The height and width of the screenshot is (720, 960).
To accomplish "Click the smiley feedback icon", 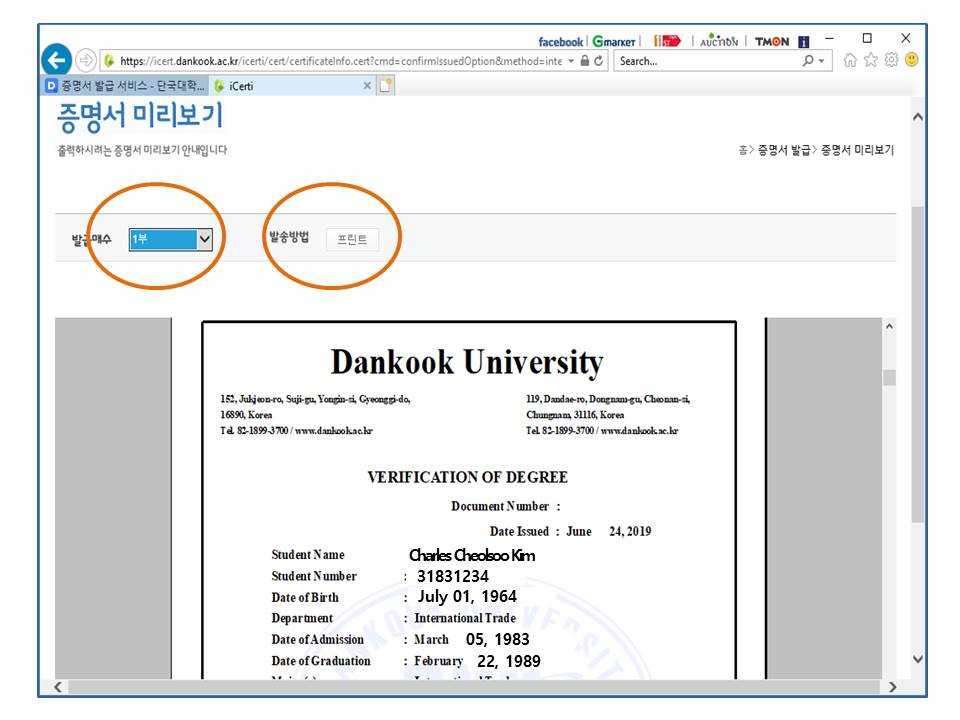I will coord(911,60).
